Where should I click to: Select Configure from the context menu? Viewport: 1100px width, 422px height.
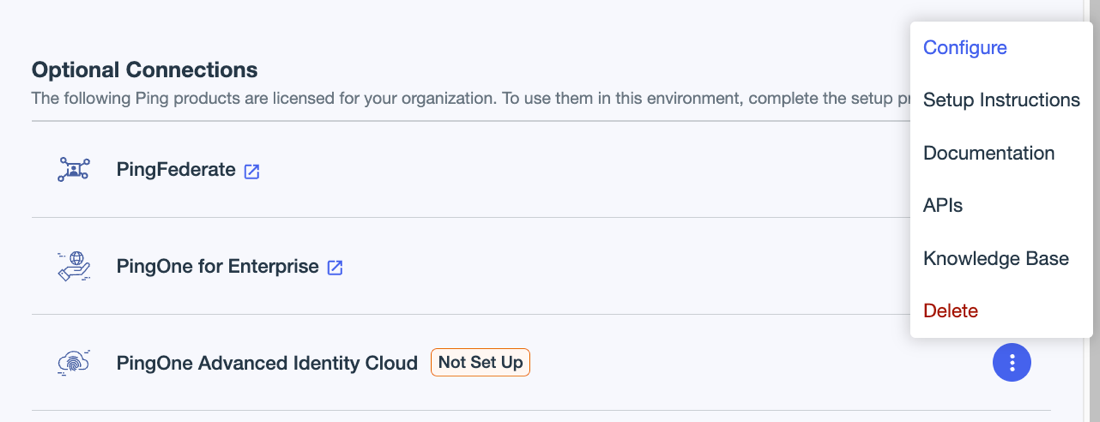(x=965, y=48)
